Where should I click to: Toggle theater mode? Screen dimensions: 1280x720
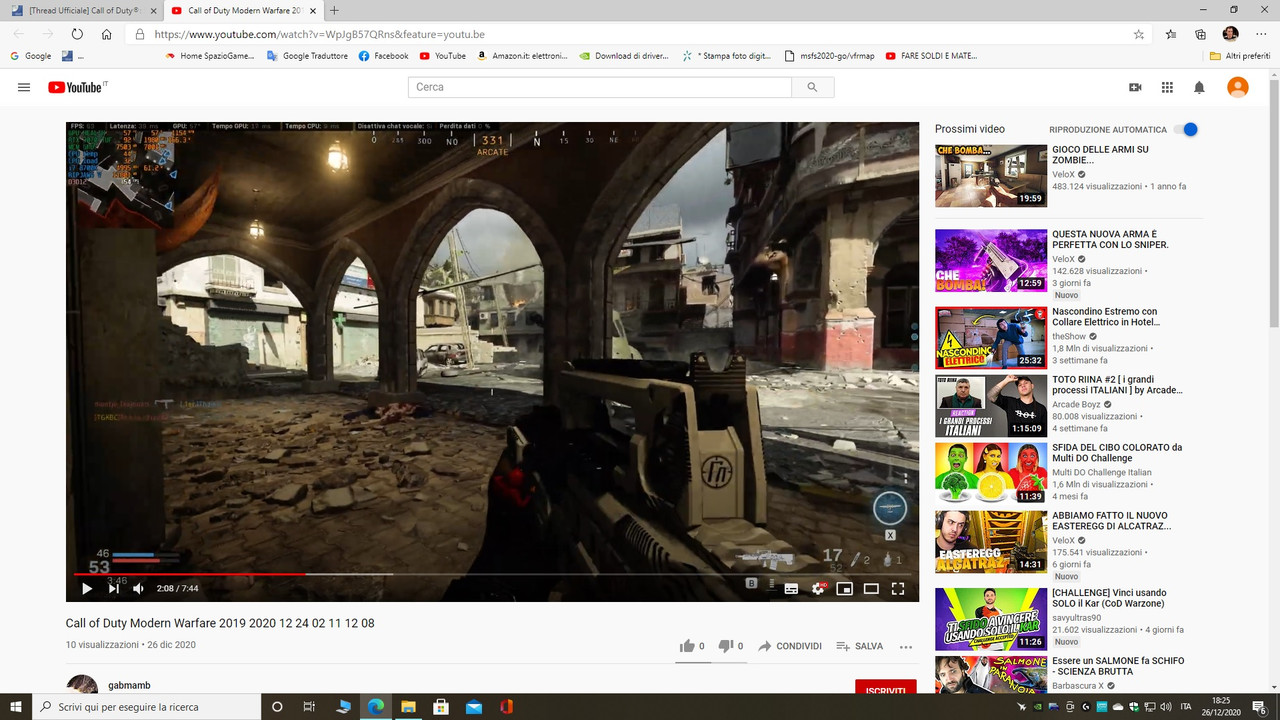tap(871, 589)
